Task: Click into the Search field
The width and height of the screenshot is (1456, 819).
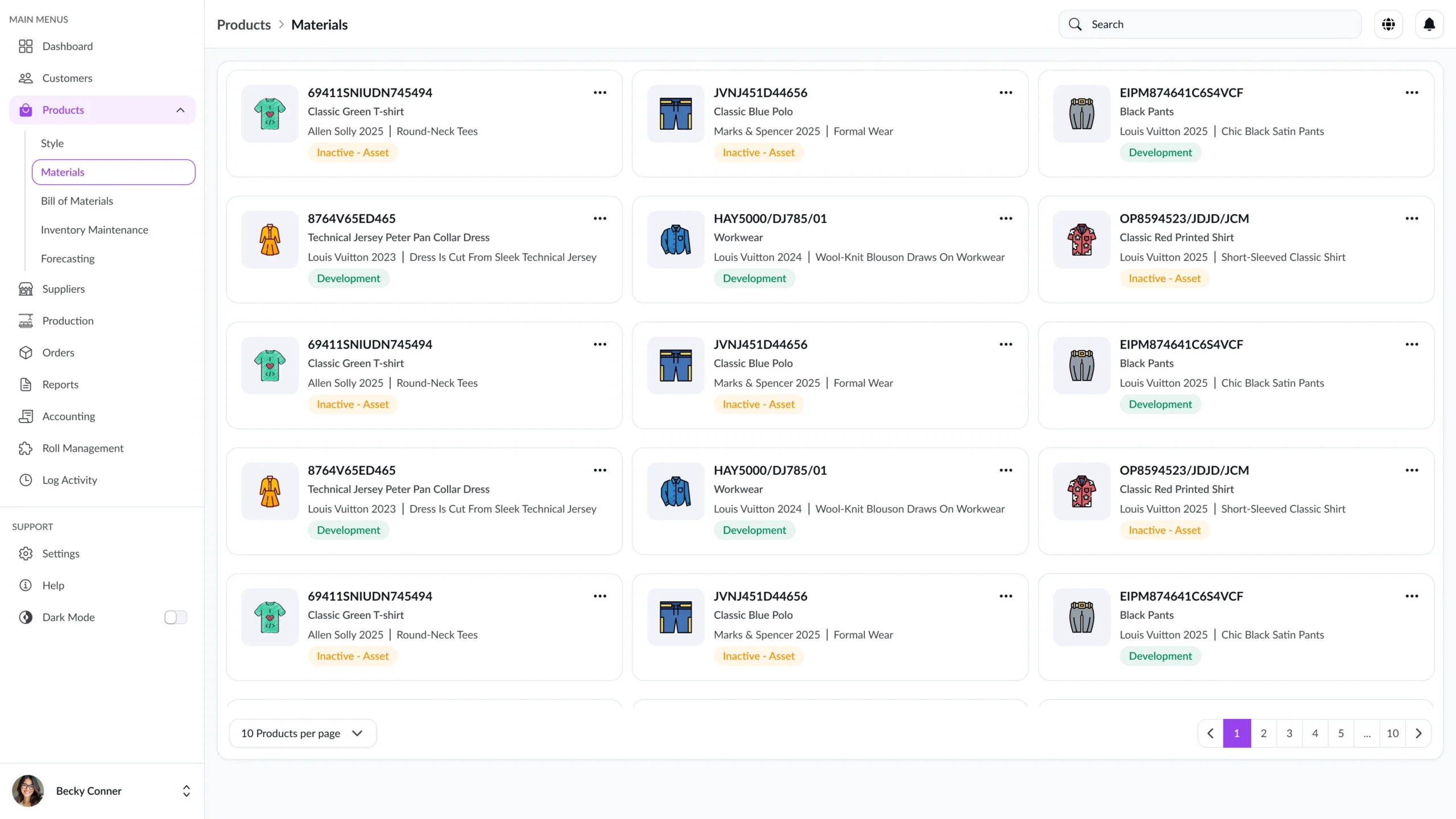Action: 1217,24
